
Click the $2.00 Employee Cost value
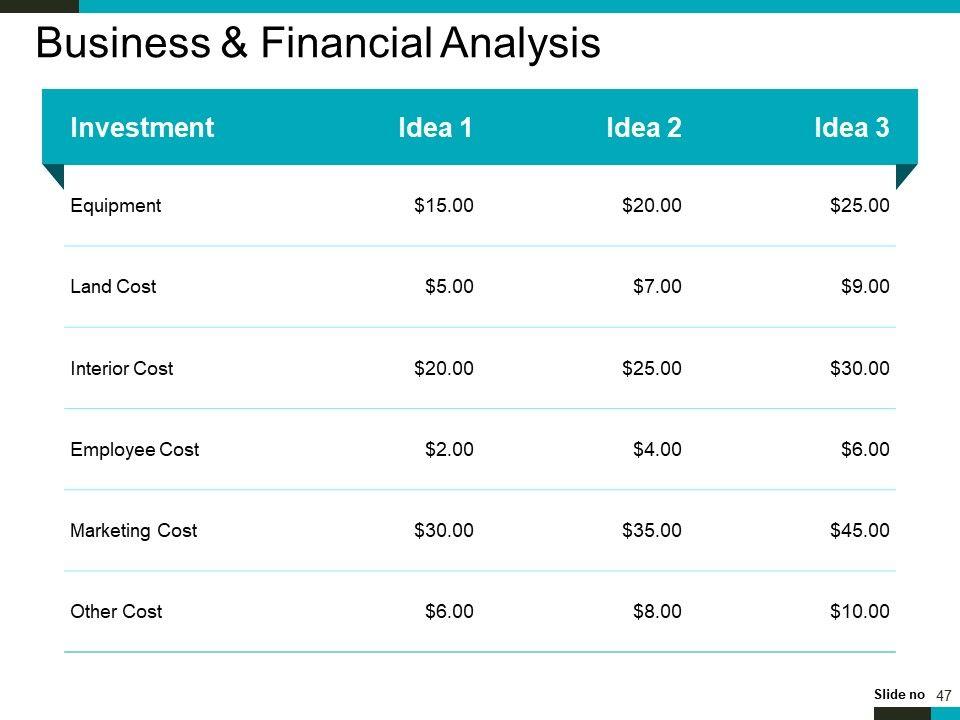pyautogui.click(x=449, y=450)
